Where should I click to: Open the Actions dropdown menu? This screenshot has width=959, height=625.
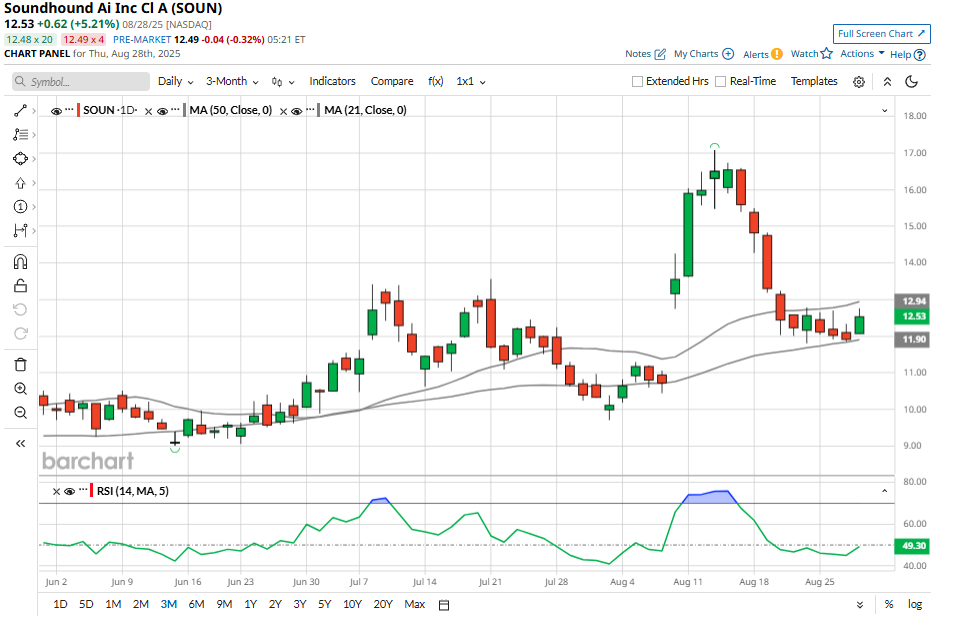(x=862, y=54)
